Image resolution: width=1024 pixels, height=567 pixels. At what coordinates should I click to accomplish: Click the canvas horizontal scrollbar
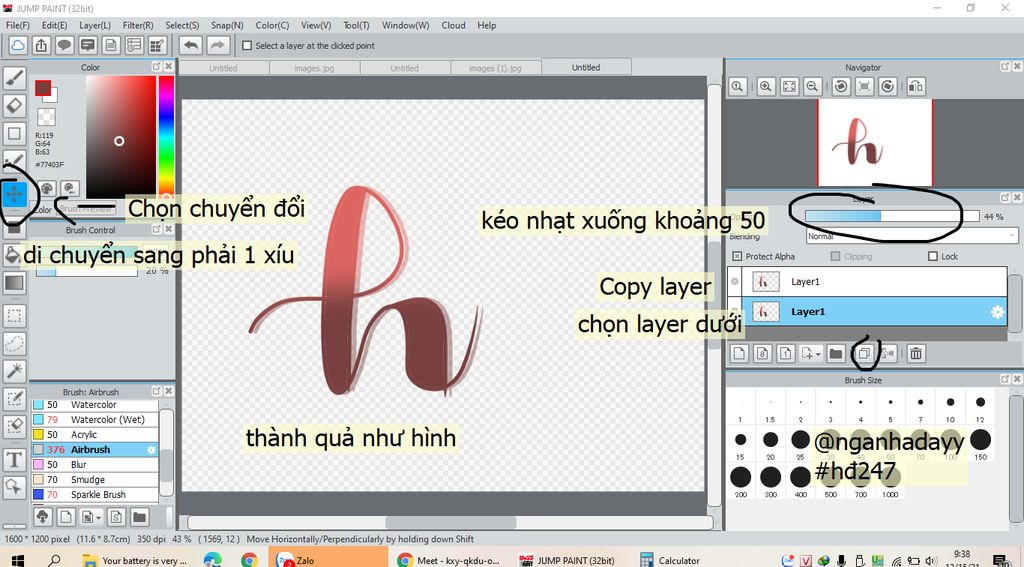click(450, 523)
